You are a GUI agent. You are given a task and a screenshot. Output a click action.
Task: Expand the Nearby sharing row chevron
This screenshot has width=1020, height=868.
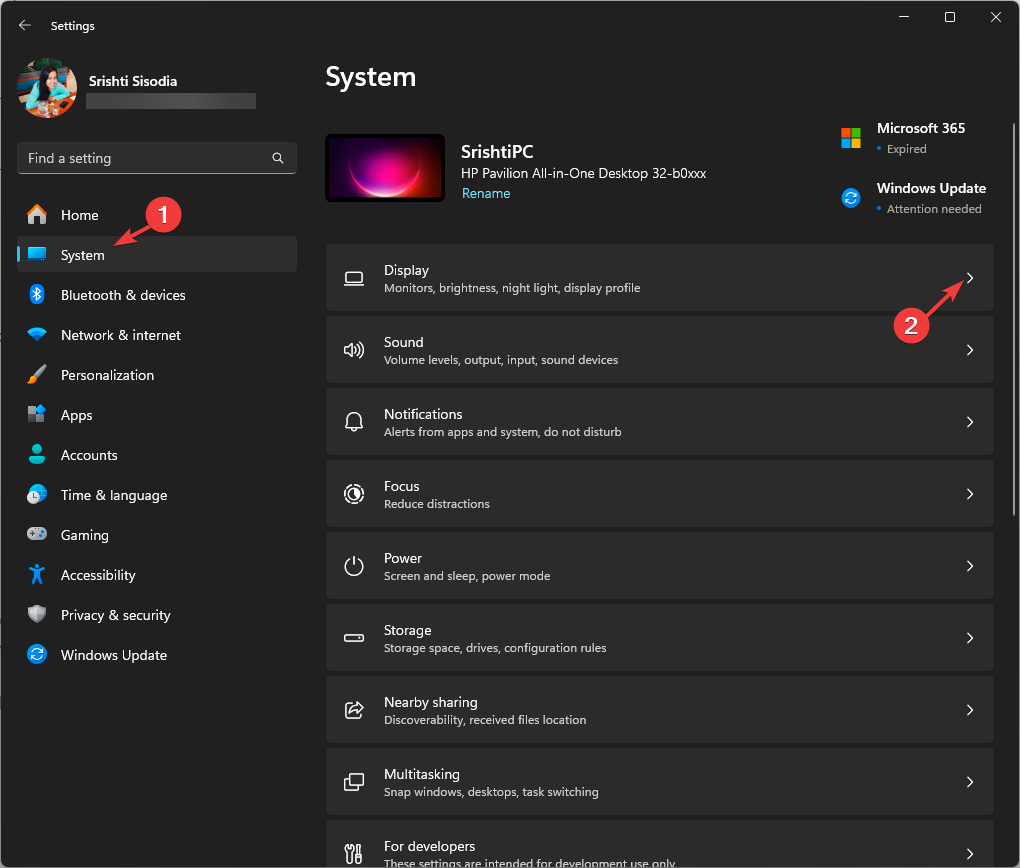(x=970, y=710)
